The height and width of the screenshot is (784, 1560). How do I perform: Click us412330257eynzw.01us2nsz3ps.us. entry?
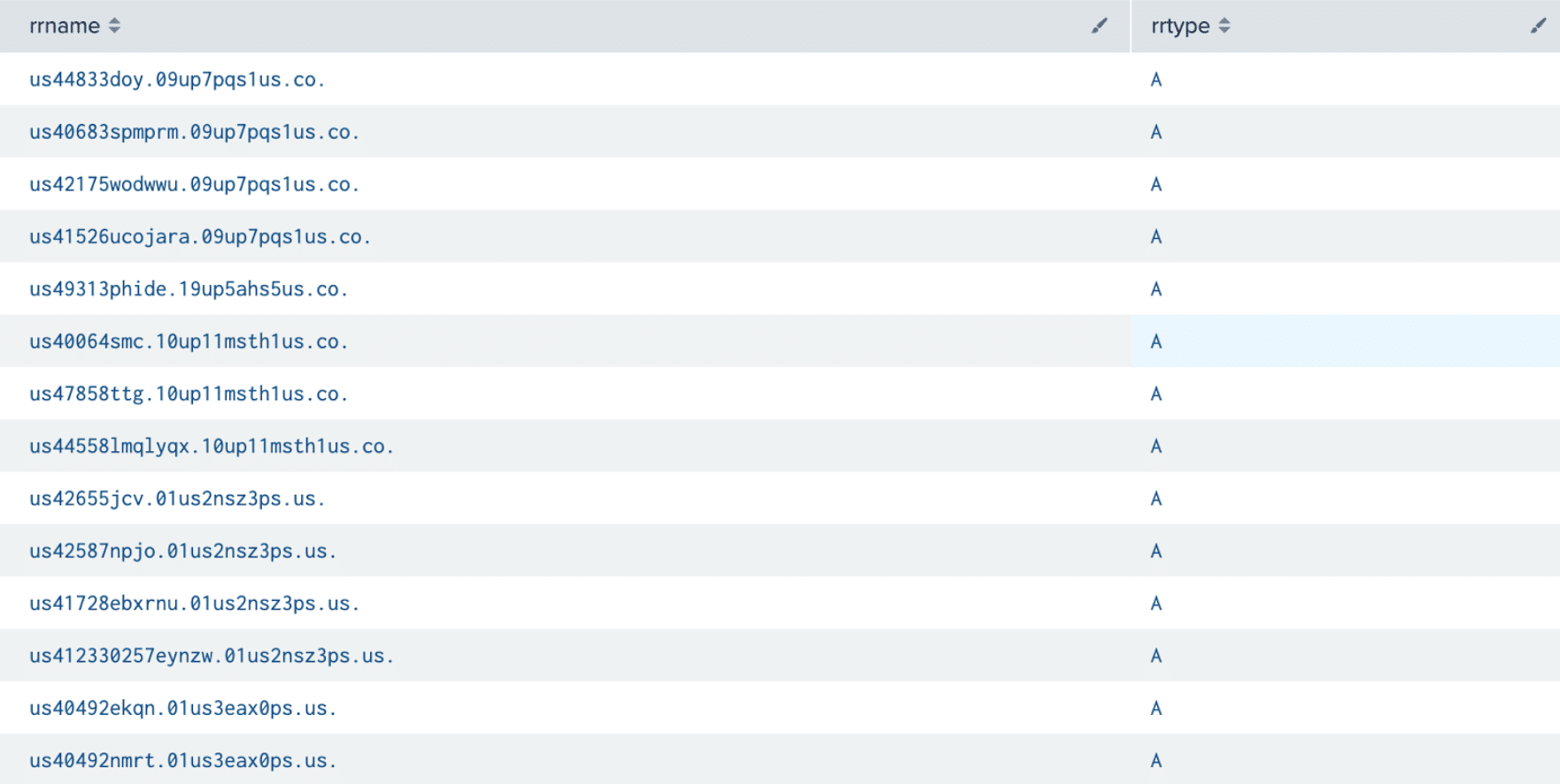point(212,656)
